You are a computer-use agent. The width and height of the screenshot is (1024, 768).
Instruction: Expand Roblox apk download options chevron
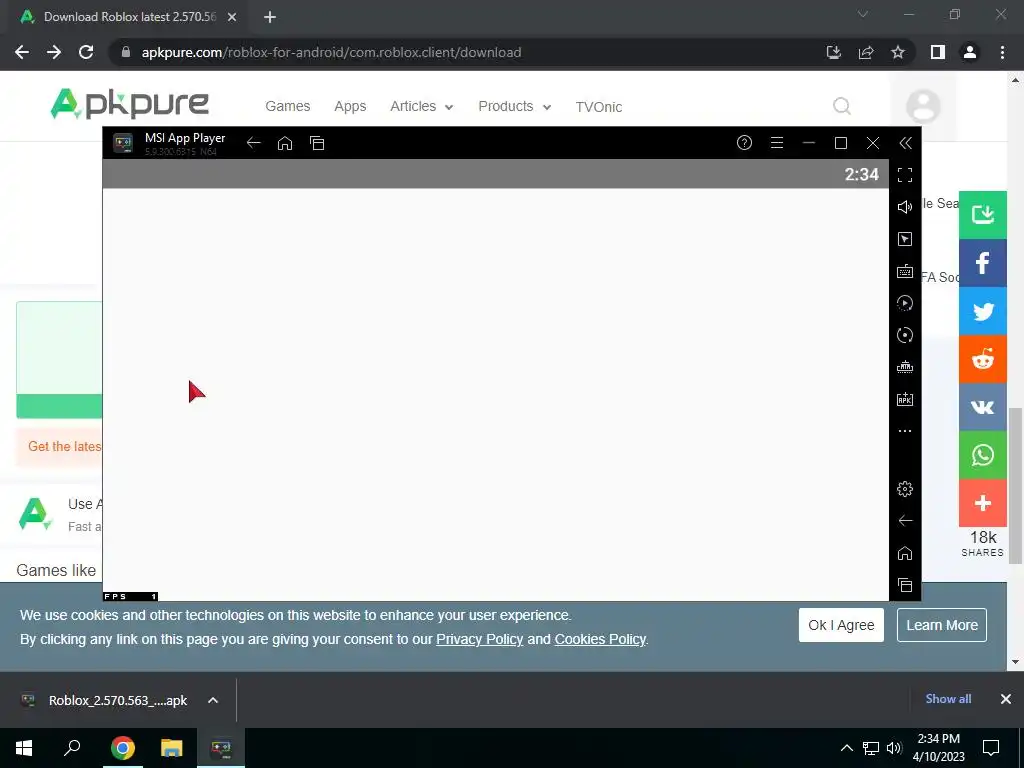pyautogui.click(x=213, y=700)
